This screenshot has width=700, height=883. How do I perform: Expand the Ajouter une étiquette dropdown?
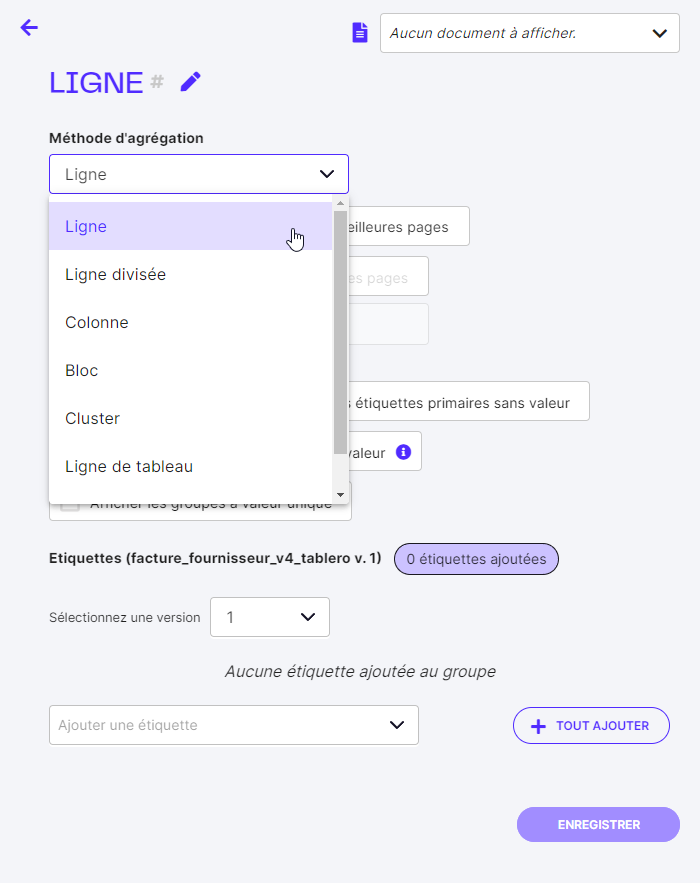233,725
